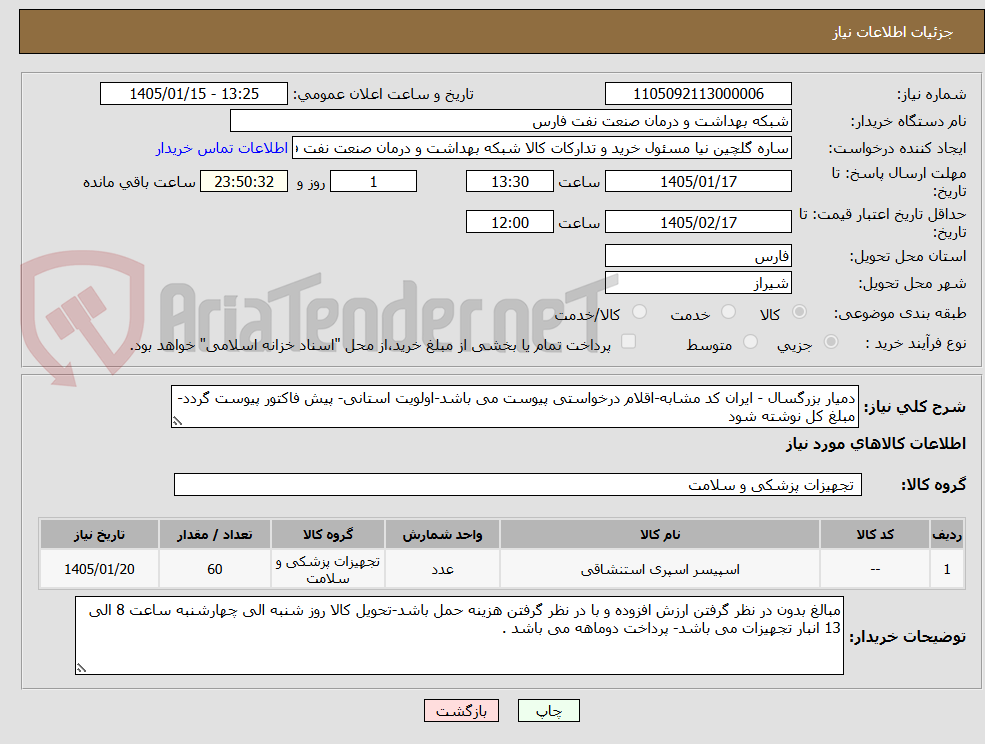Click the گروه کالا column header
The width and height of the screenshot is (985, 744).
pyautogui.click(x=327, y=535)
